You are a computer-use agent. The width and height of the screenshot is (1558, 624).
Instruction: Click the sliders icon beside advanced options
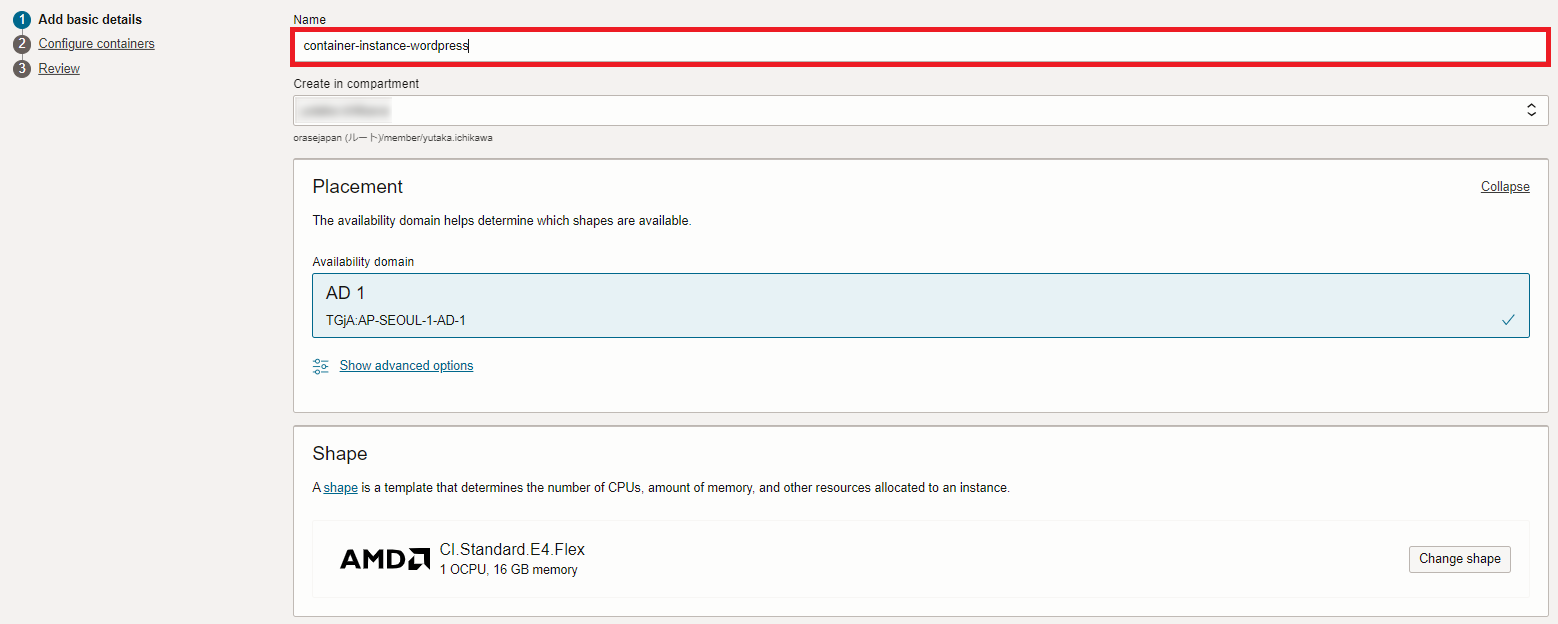coord(321,366)
